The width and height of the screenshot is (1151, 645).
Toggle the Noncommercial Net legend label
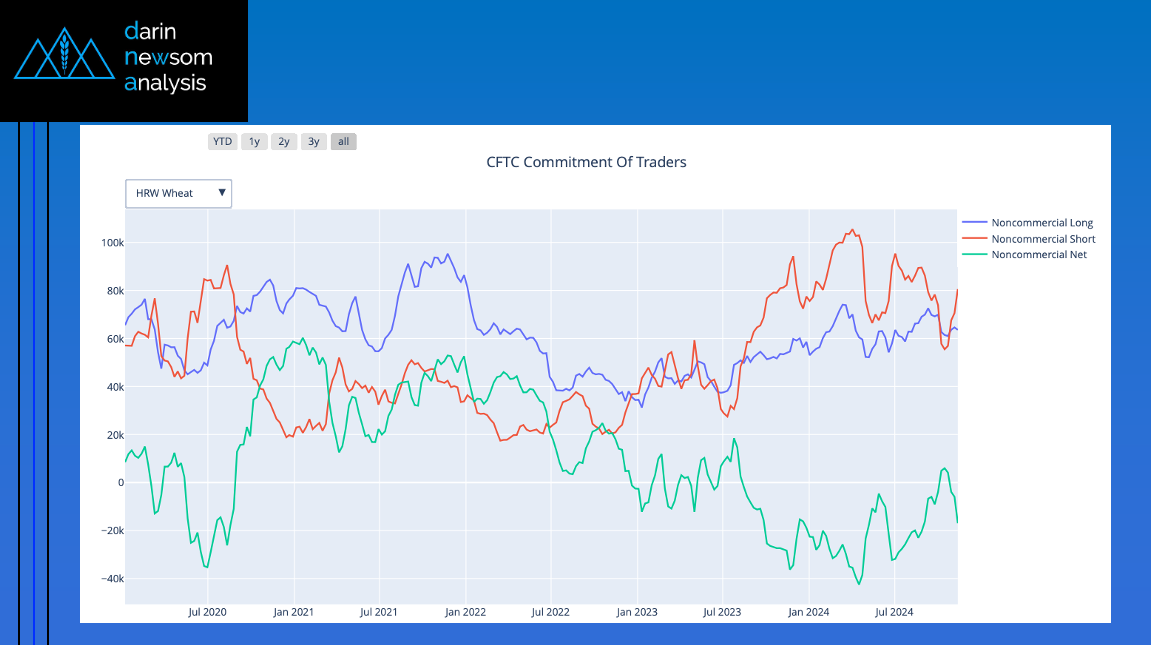tap(1038, 255)
